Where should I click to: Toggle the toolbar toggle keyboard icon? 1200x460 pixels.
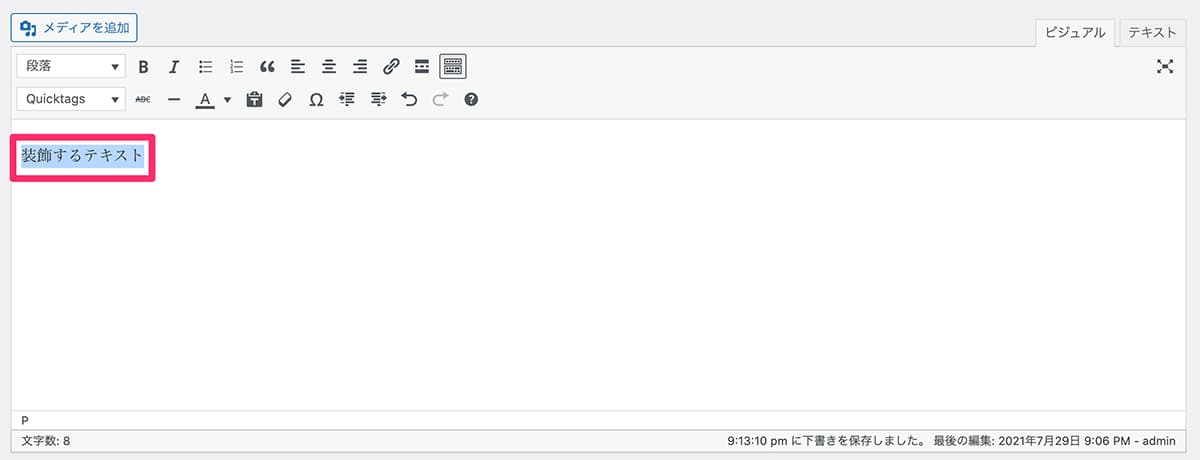[x=453, y=67]
